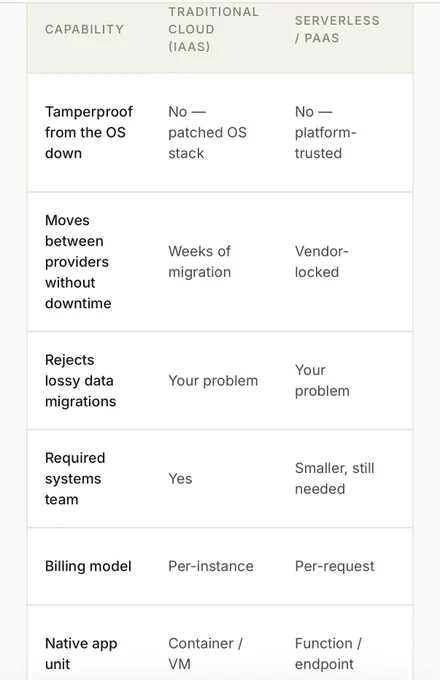
Task: Click the 'Required systems team' row label
Action: click(x=75, y=478)
